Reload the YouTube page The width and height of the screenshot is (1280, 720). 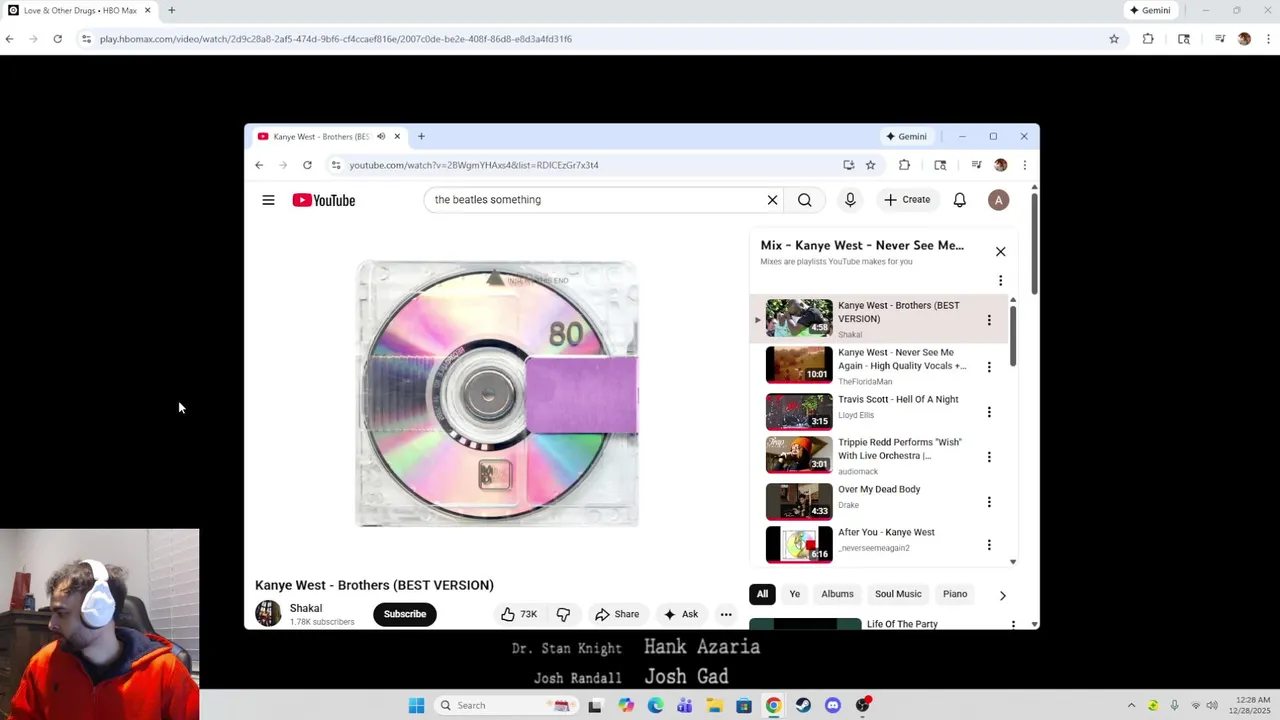pyautogui.click(x=307, y=165)
